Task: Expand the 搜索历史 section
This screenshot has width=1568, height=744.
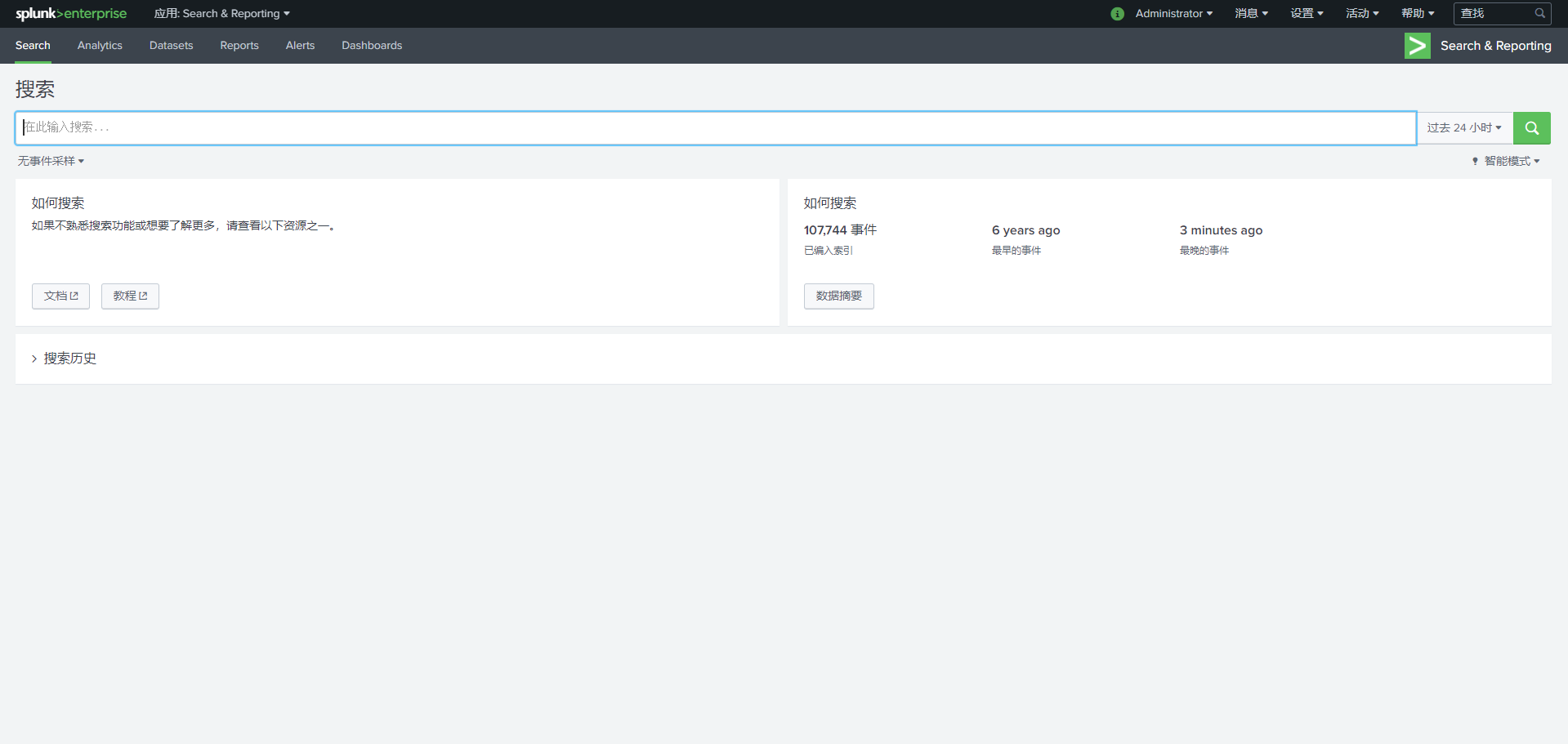Action: click(x=69, y=358)
